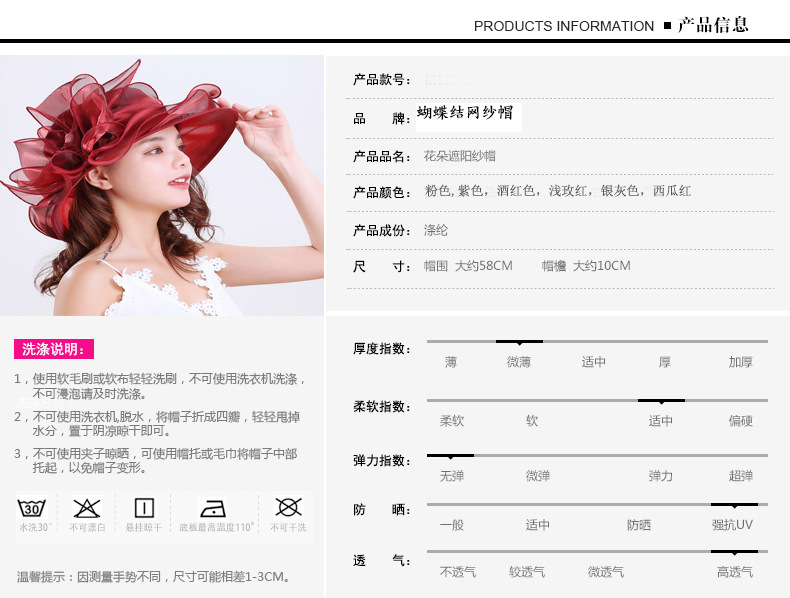
Task: Click the material value 涤纶
Action: point(436,231)
